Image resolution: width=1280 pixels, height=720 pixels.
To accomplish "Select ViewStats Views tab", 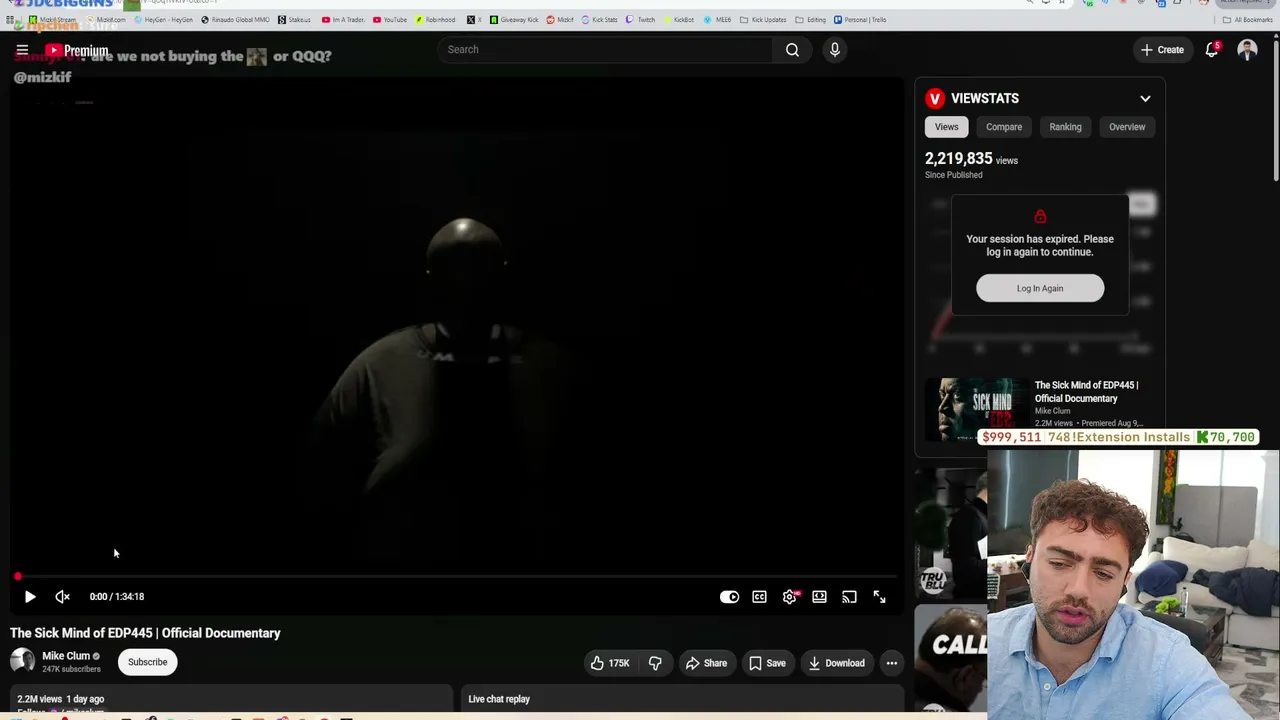I will tap(946, 127).
